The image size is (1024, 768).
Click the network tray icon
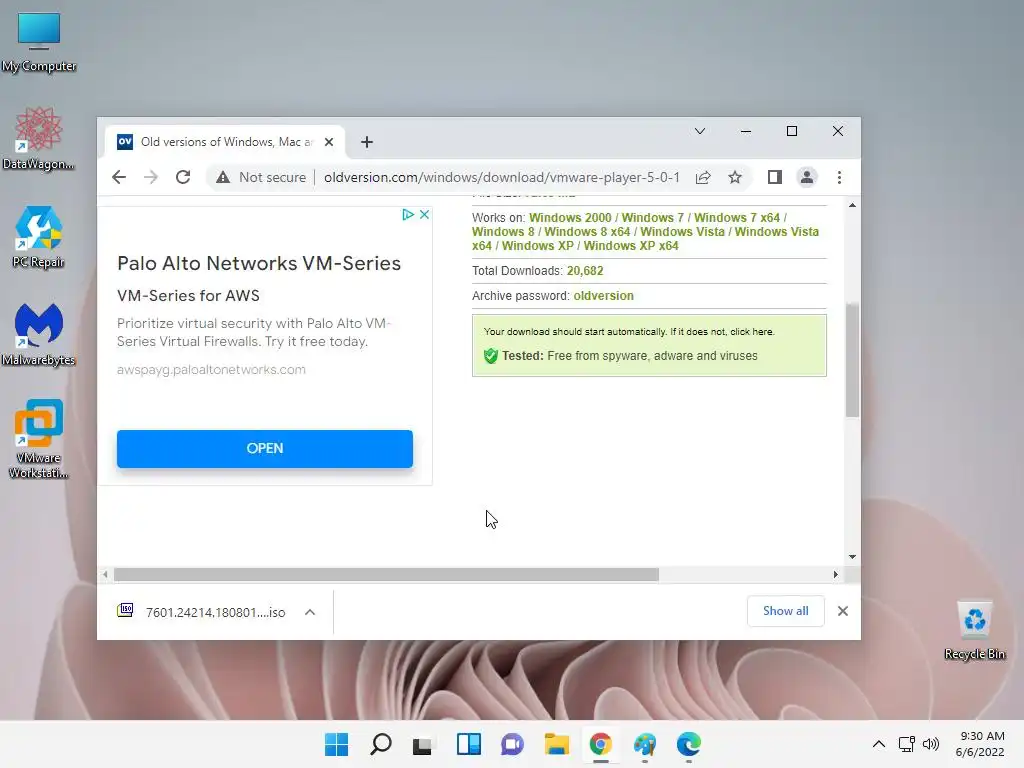(906, 744)
